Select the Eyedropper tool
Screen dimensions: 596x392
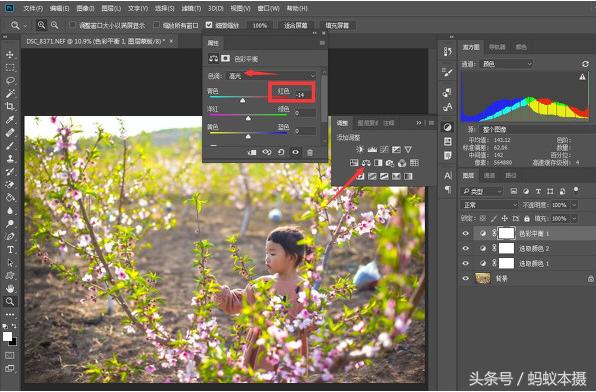coord(10,120)
